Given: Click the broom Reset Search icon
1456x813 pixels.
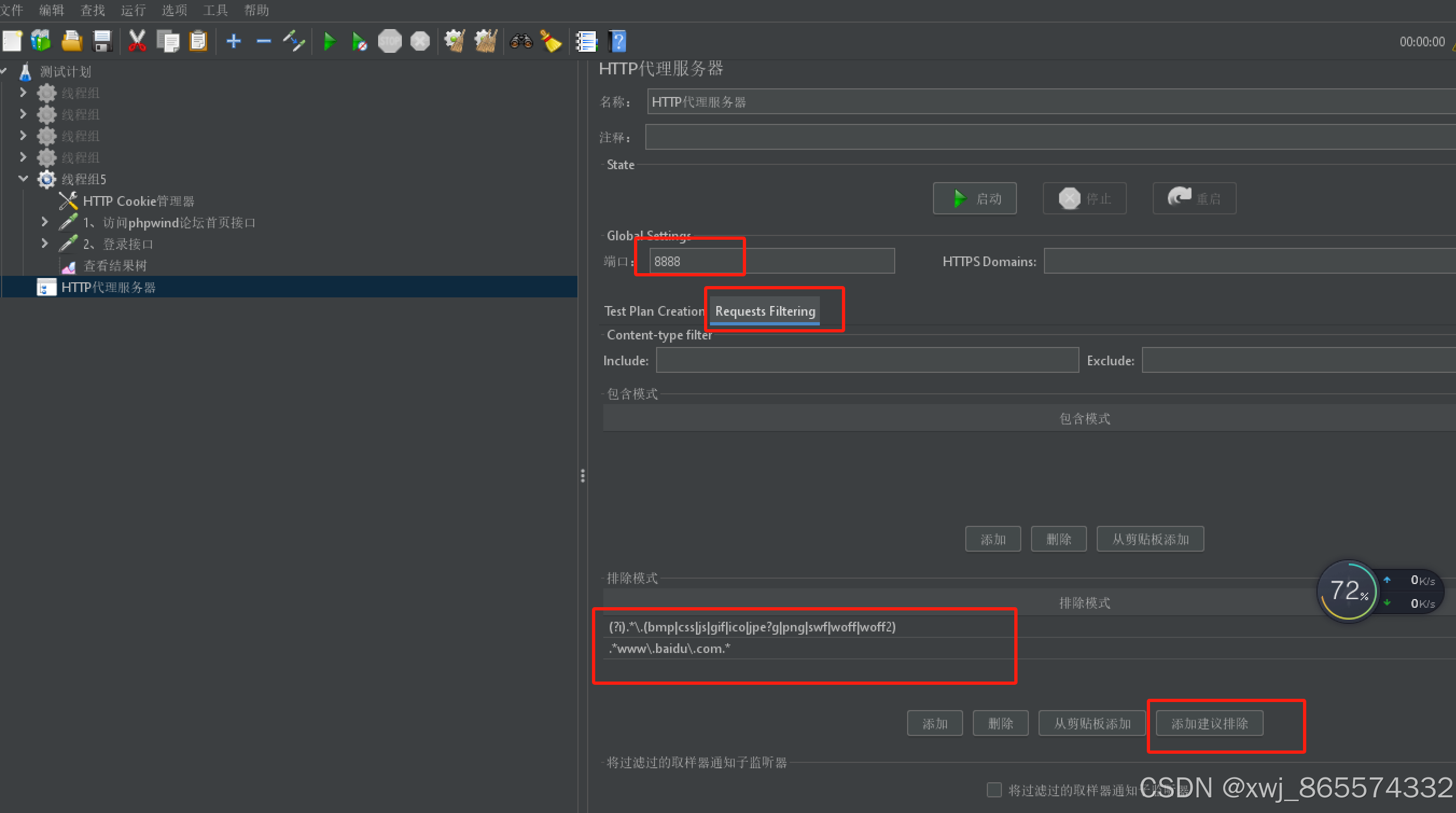Looking at the screenshot, I should point(551,41).
